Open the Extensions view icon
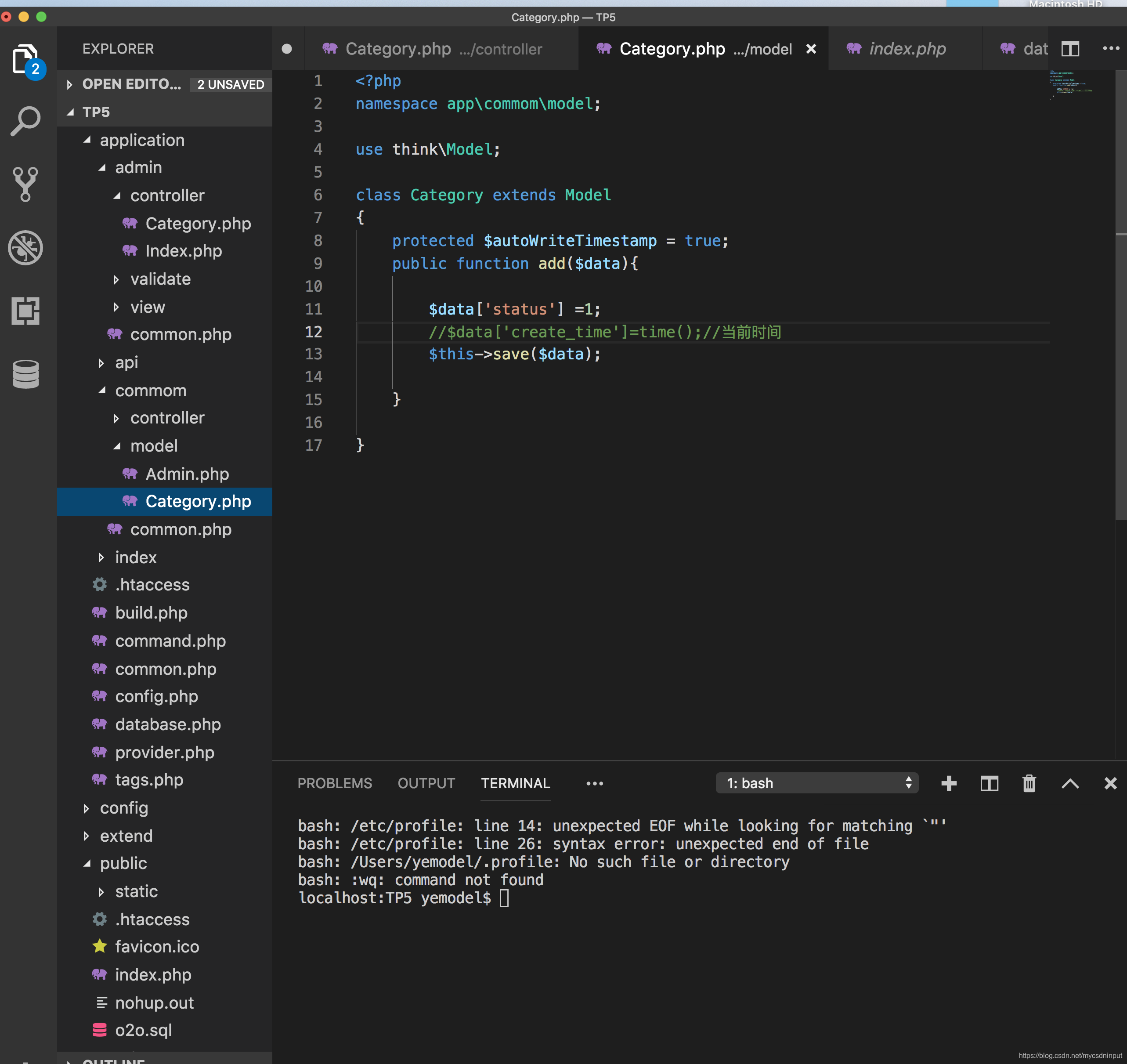The image size is (1127, 1064). (x=25, y=311)
